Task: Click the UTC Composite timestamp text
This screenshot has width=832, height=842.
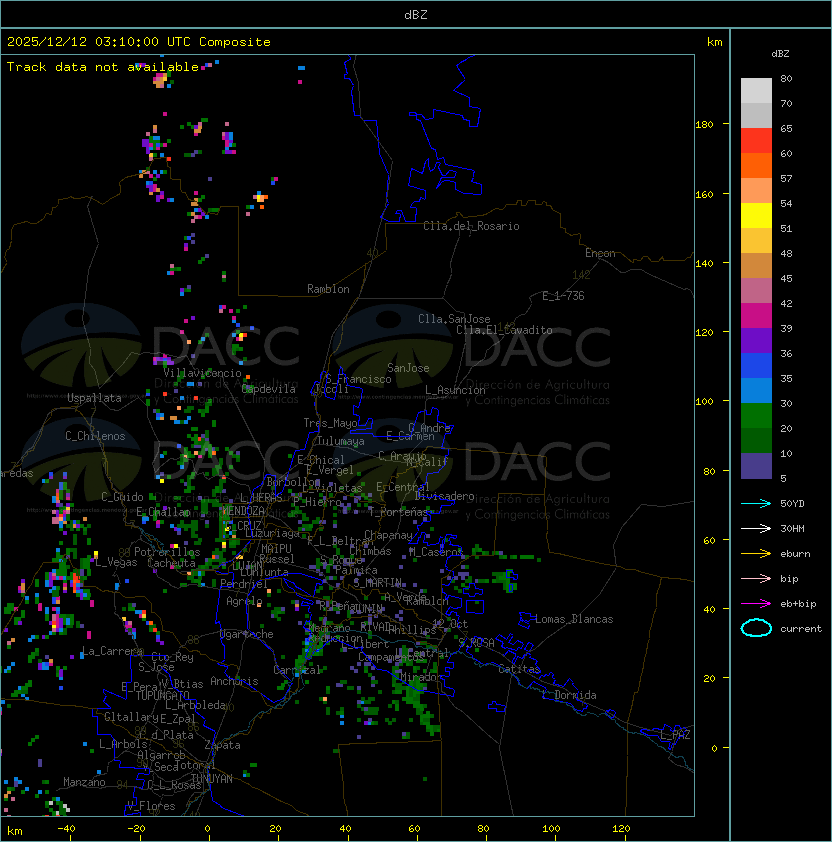Action: (139, 42)
